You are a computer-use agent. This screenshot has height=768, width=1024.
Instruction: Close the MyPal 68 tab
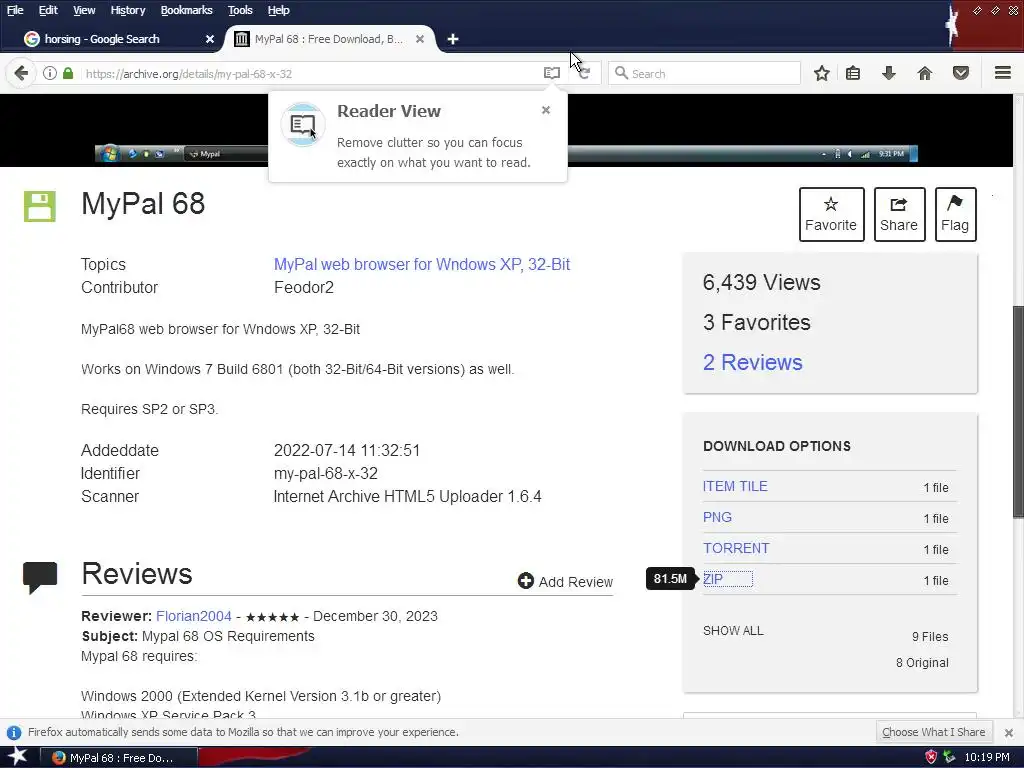pos(420,39)
